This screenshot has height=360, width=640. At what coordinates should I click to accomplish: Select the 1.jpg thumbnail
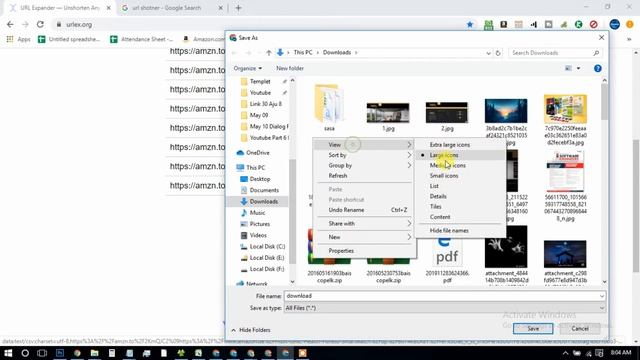point(388,113)
